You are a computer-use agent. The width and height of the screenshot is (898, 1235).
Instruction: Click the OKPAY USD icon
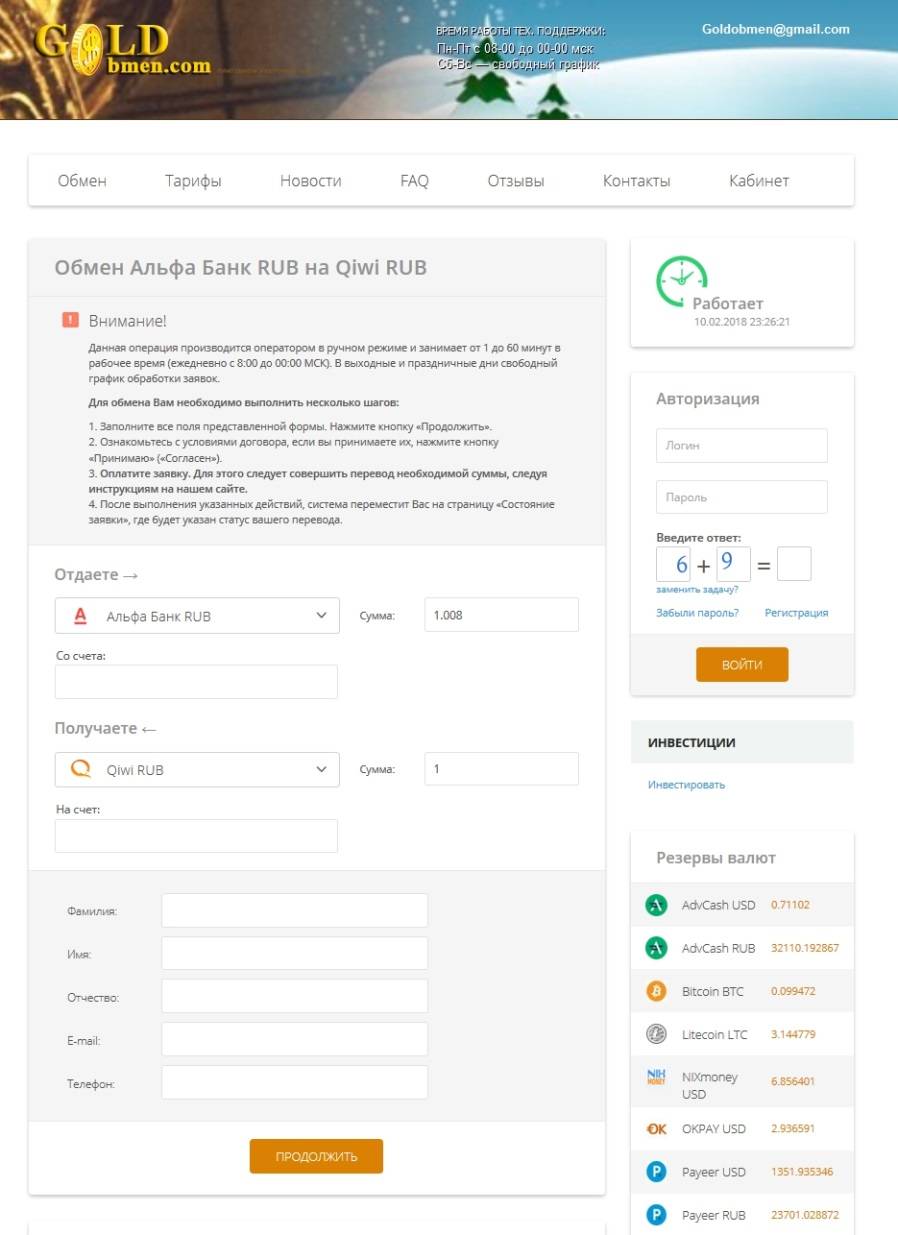click(x=656, y=1128)
